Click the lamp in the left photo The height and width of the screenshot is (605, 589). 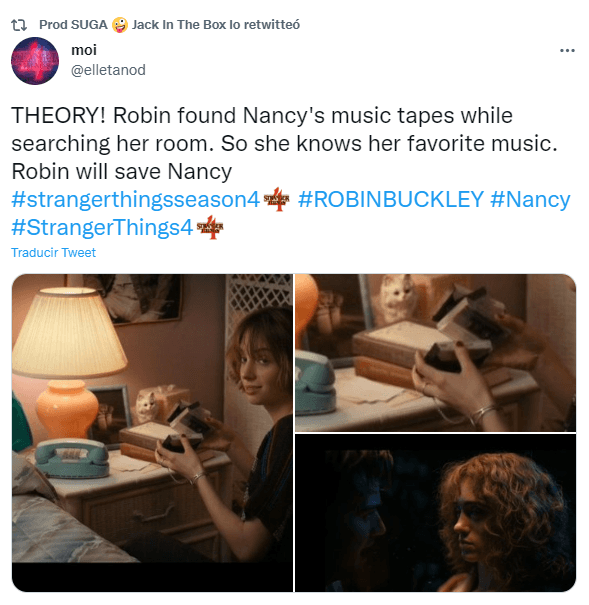pyautogui.click(x=68, y=362)
